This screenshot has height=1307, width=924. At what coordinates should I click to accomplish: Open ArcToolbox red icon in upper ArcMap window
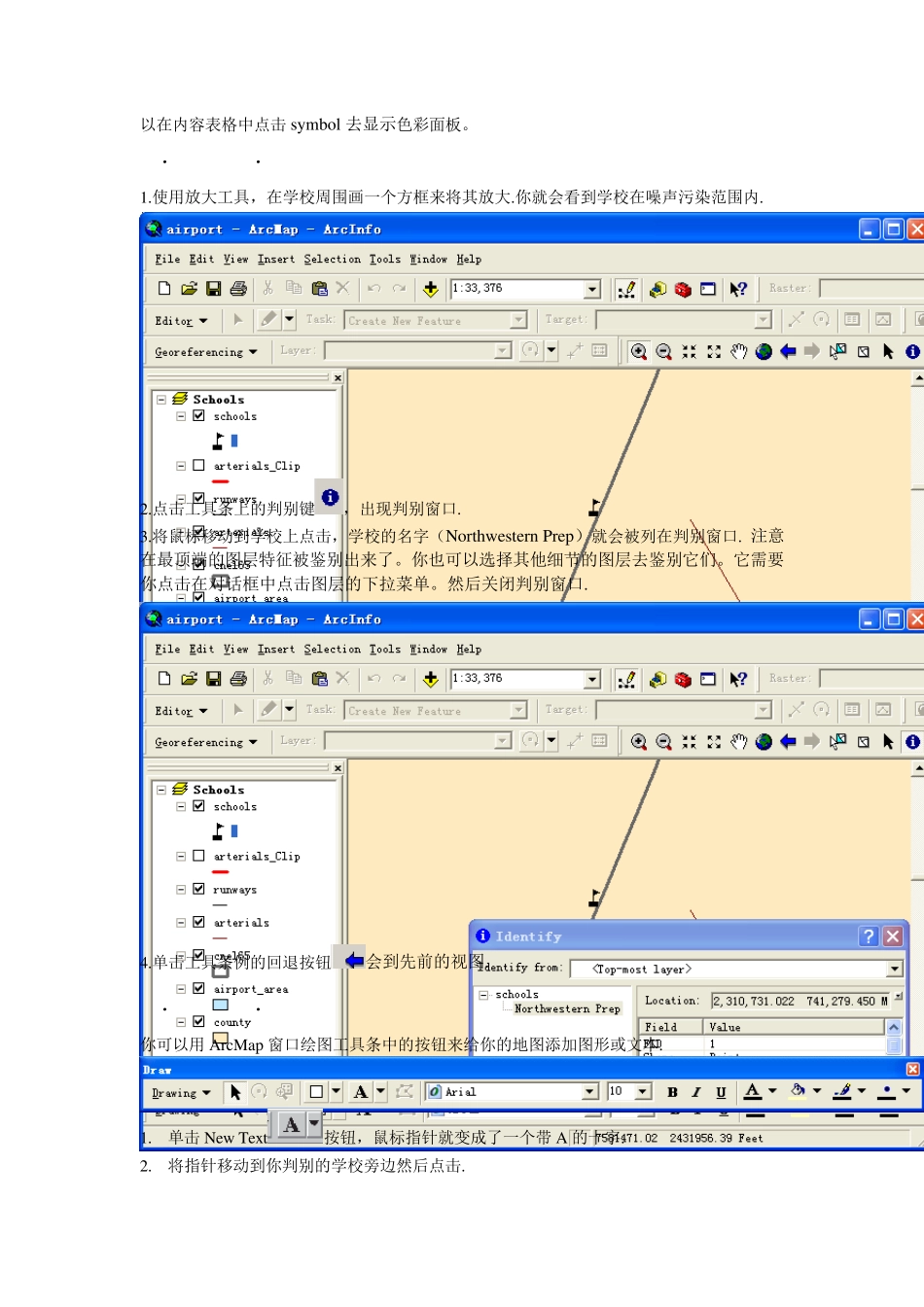coord(683,289)
